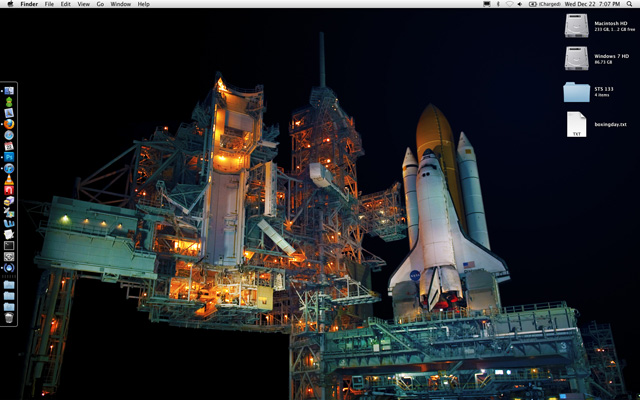This screenshot has width=640, height=400.
Task: Open the View menu
Action: click(x=83, y=4)
